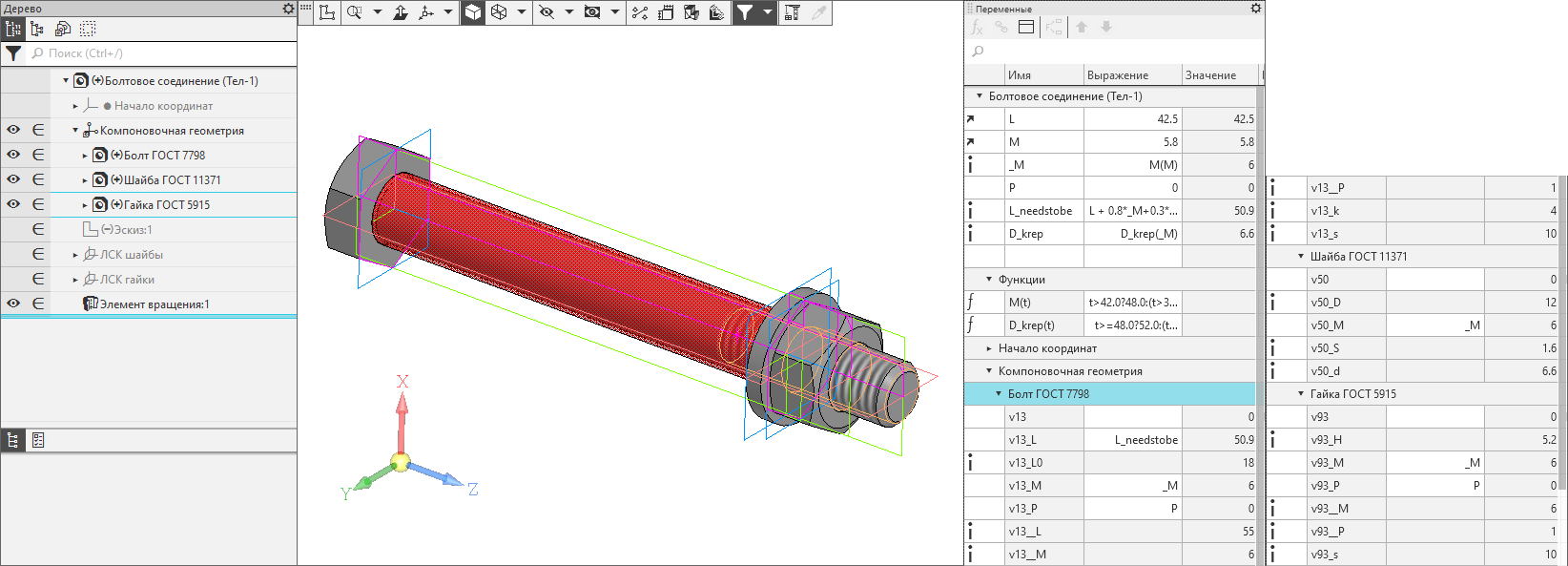
Task: Click the table view icon in Переменные
Action: (1026, 28)
